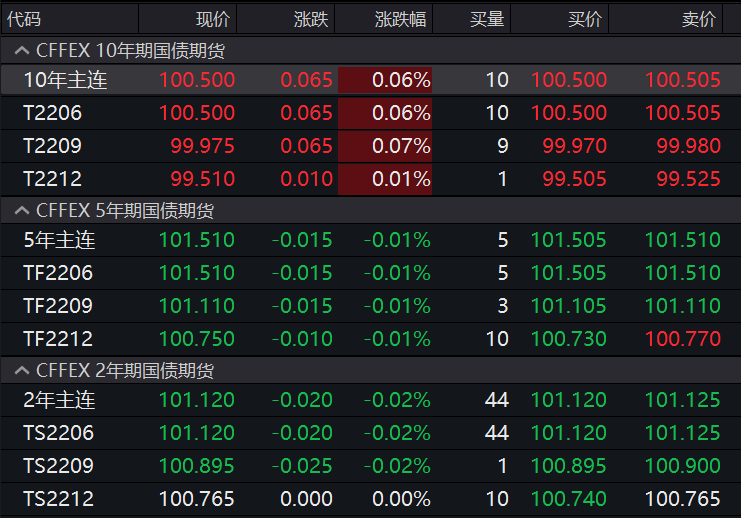Click the 卖价 column header

tap(699, 19)
